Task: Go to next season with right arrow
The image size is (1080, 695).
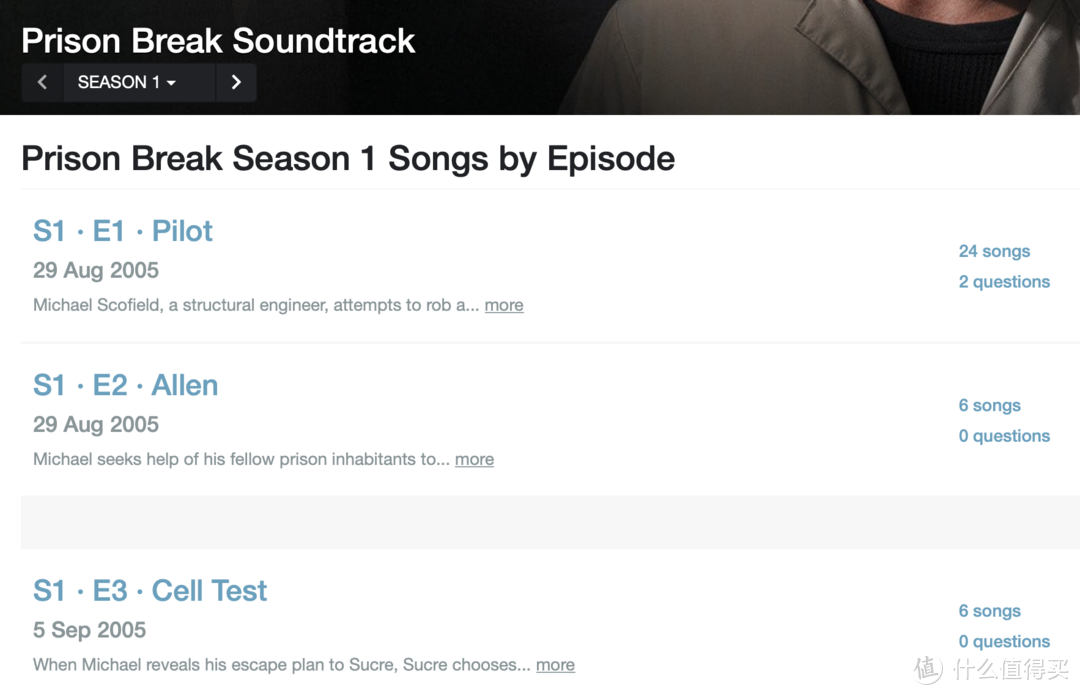Action: point(236,83)
